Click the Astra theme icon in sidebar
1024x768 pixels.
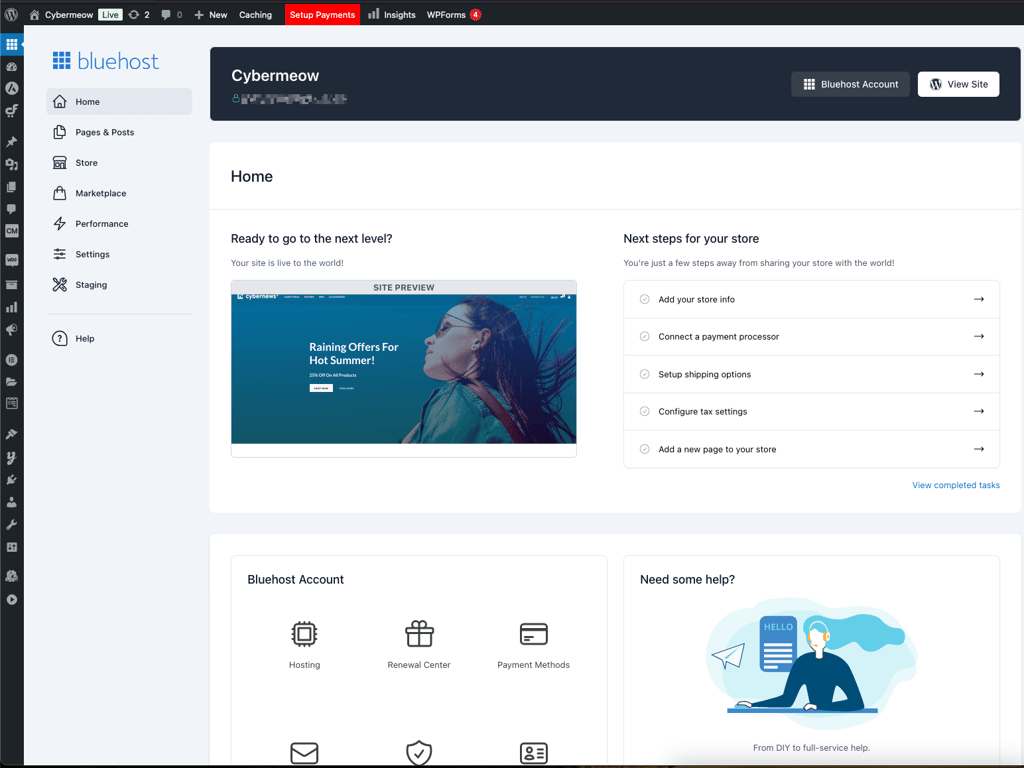pyautogui.click(x=12, y=88)
